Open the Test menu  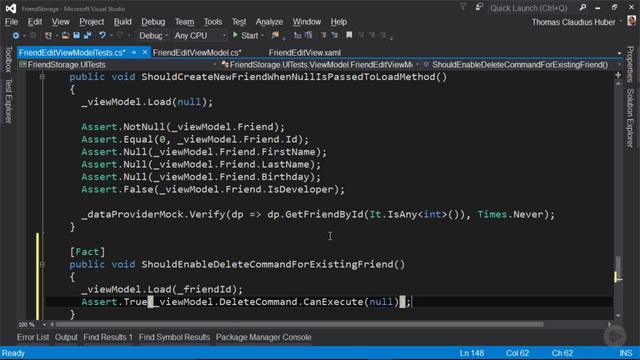pyautogui.click(x=239, y=22)
